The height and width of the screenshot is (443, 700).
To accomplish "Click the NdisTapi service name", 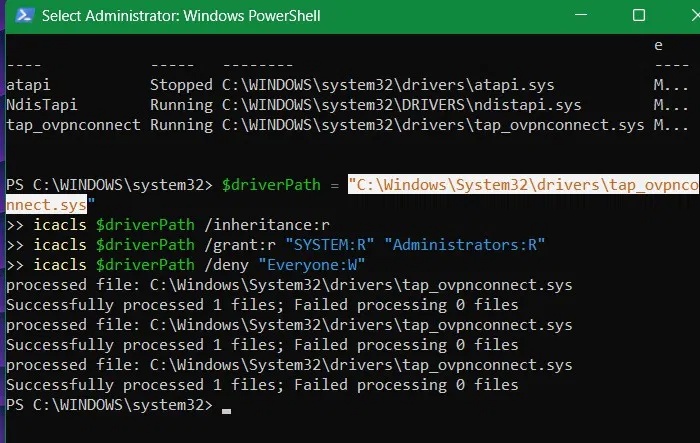I will tap(42, 104).
